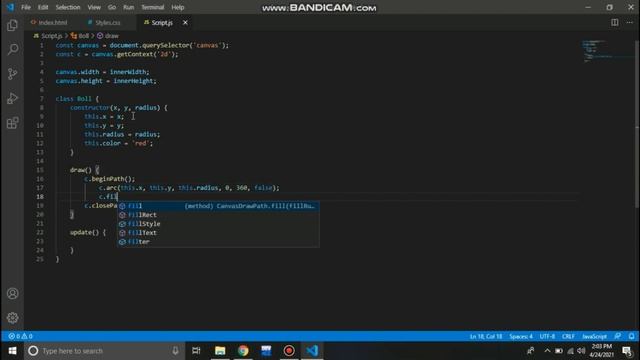
Task: Open the Accounts menu icon
Action: coord(12,293)
